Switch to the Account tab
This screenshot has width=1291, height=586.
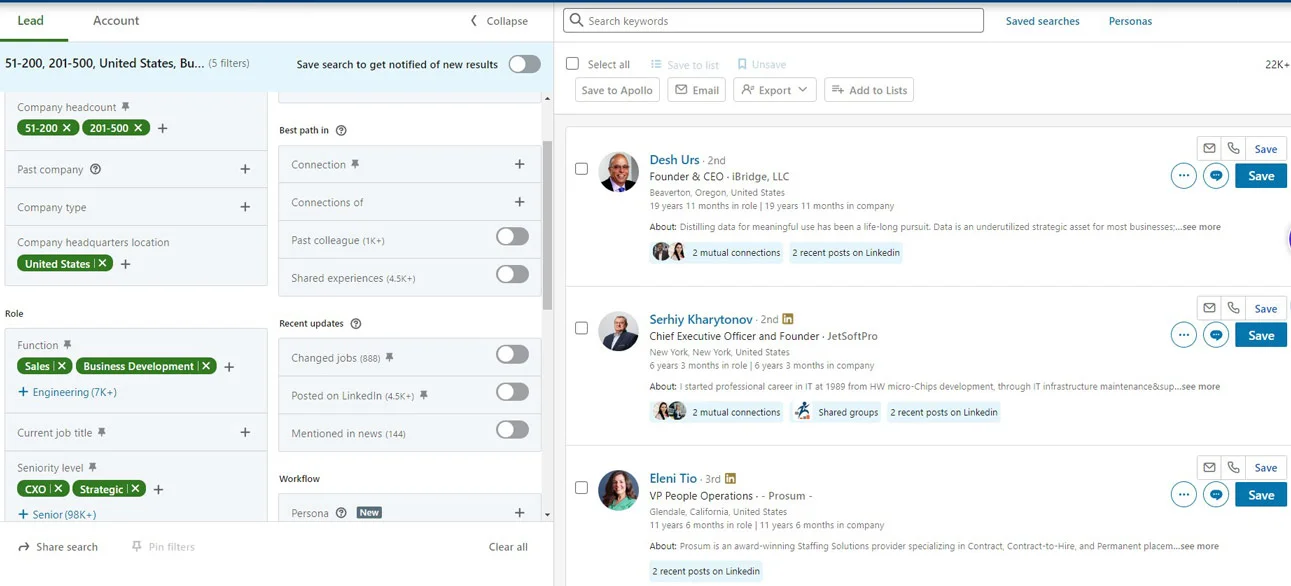(116, 20)
